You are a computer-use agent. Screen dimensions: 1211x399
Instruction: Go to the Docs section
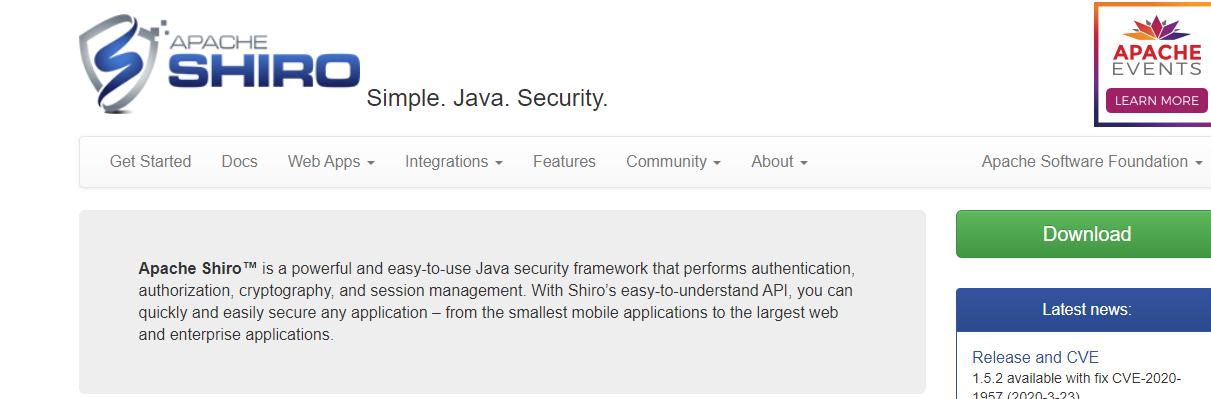pos(239,162)
